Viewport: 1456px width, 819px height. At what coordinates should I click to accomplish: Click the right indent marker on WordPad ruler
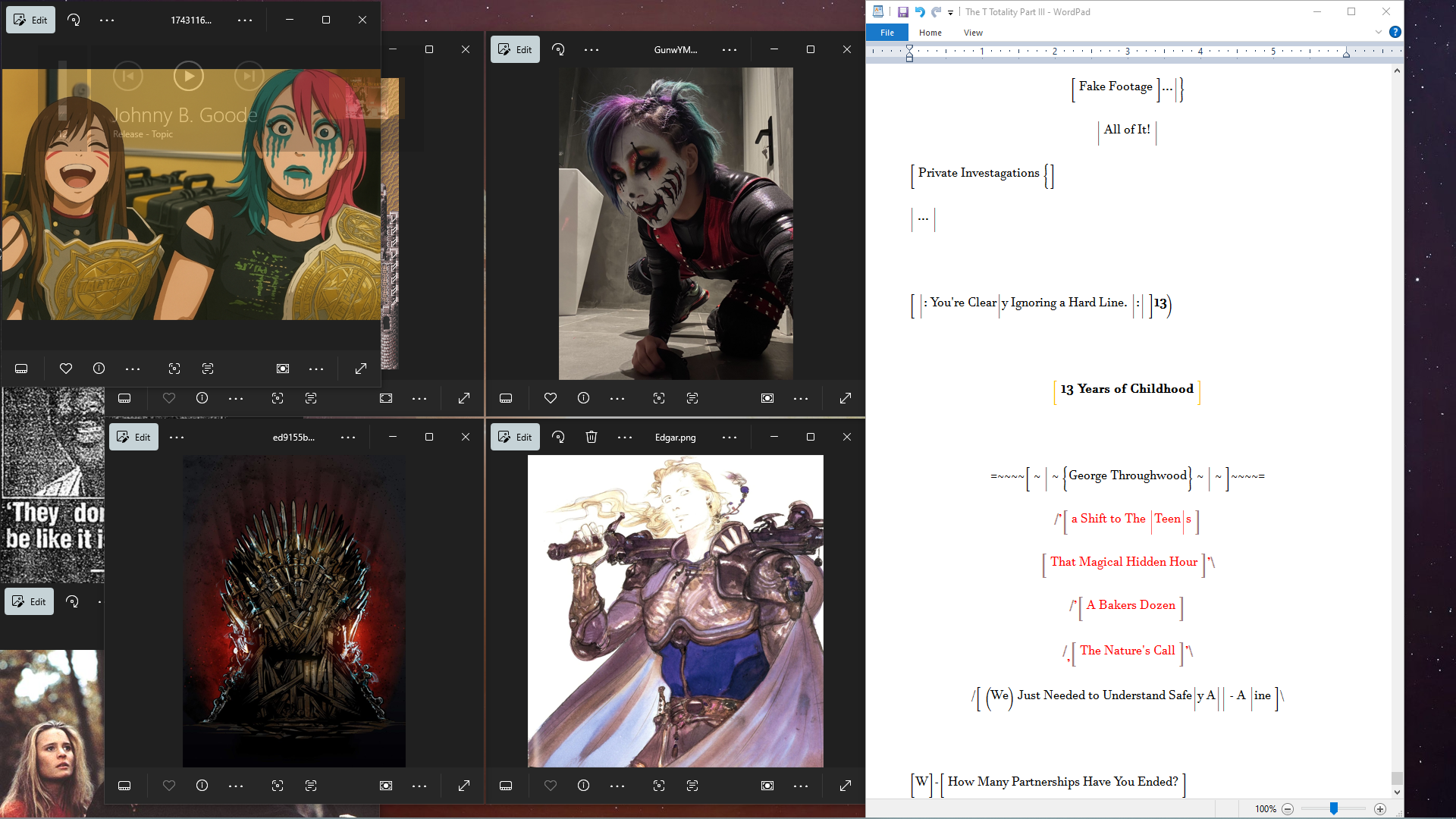[x=1346, y=54]
